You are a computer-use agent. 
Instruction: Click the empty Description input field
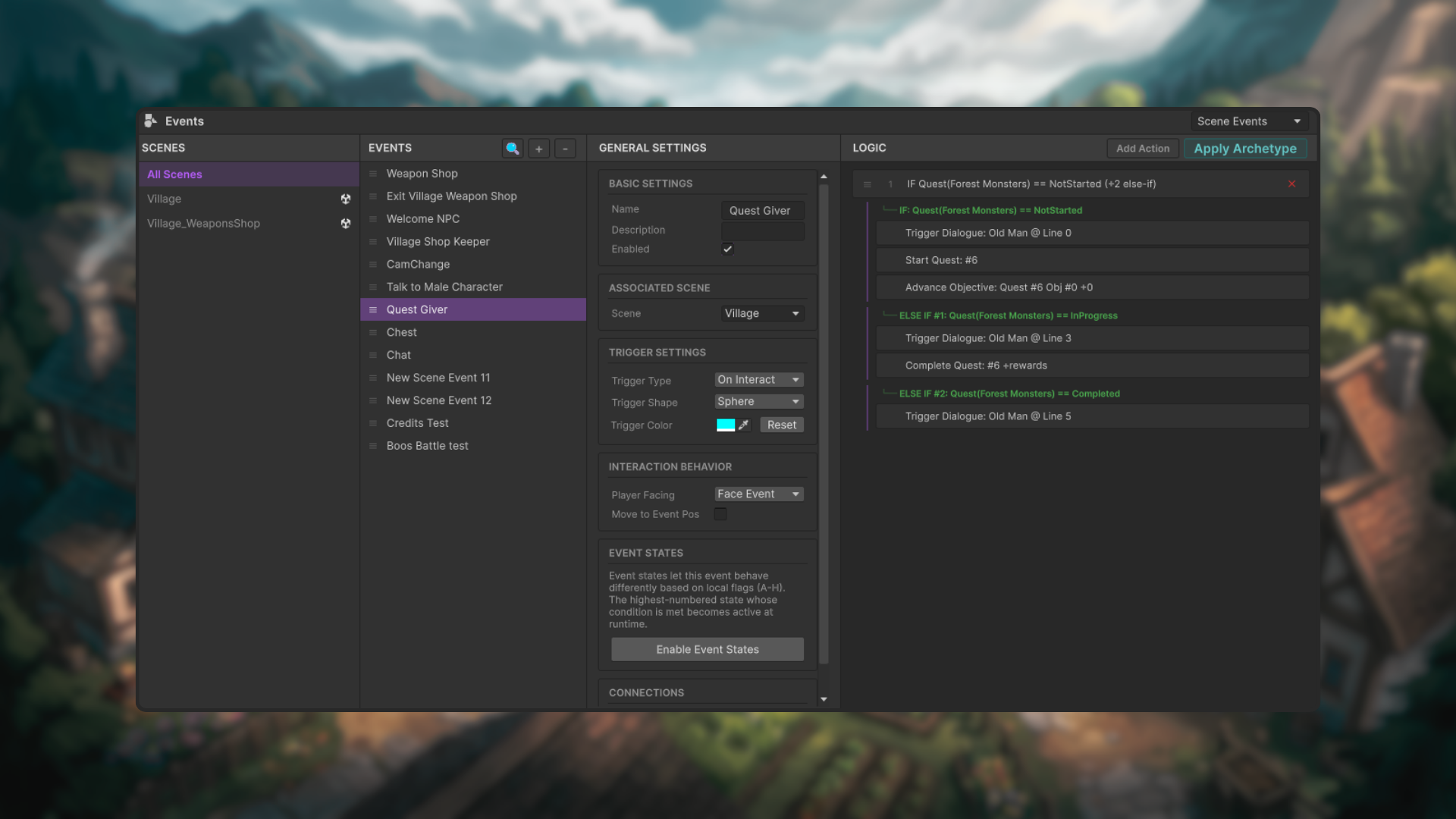(x=762, y=231)
